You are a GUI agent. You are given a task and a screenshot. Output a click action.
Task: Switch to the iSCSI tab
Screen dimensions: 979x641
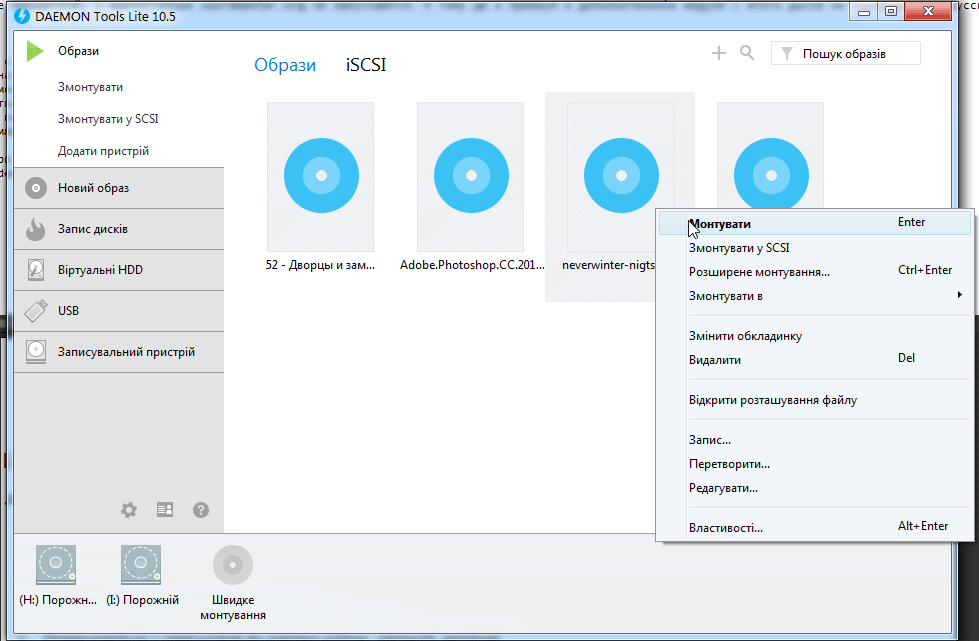pos(366,65)
